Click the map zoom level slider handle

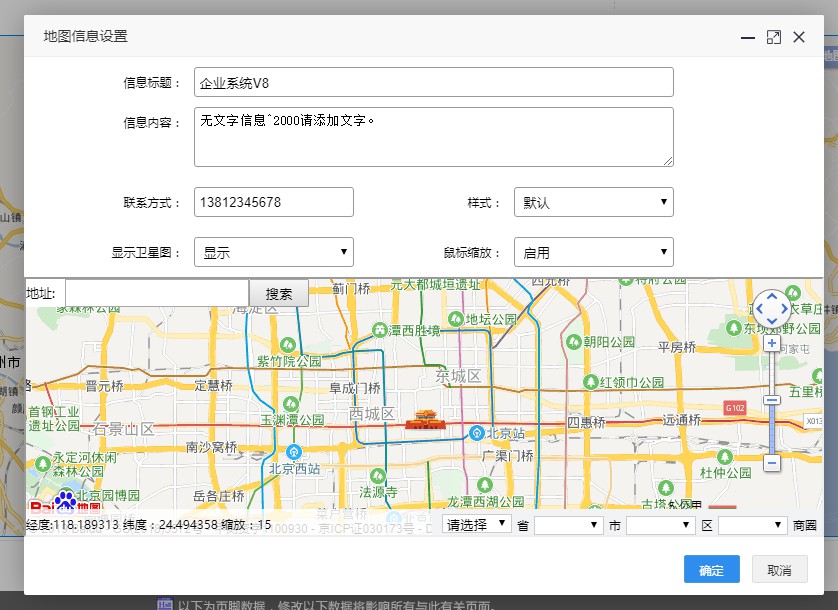(771, 400)
